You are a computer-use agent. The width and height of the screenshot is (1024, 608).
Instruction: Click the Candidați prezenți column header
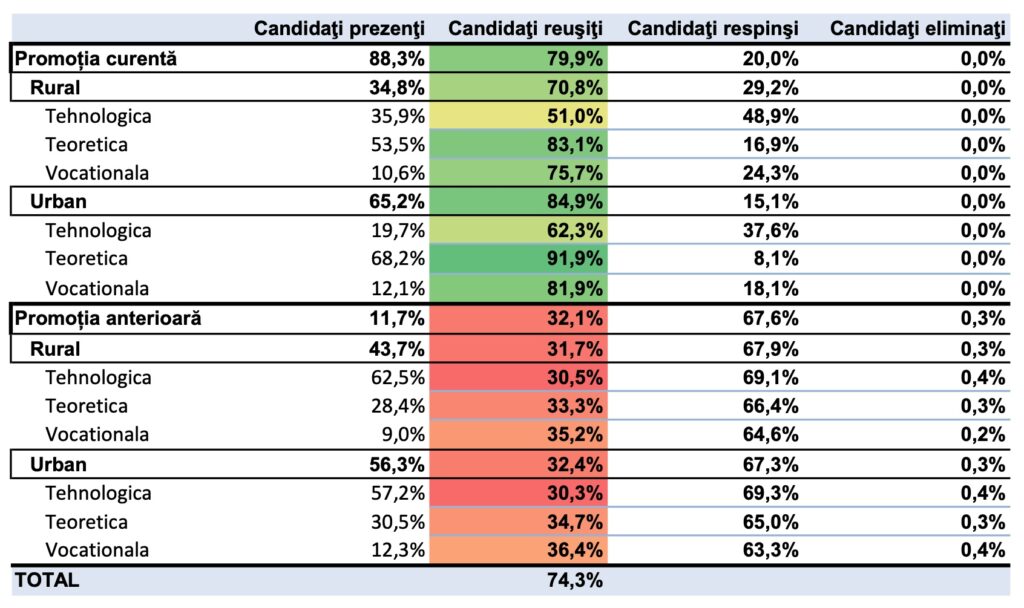tap(339, 28)
